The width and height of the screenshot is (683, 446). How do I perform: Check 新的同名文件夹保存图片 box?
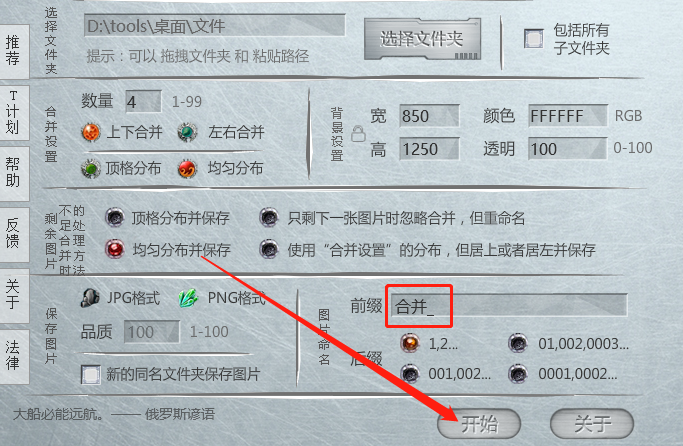point(91,374)
